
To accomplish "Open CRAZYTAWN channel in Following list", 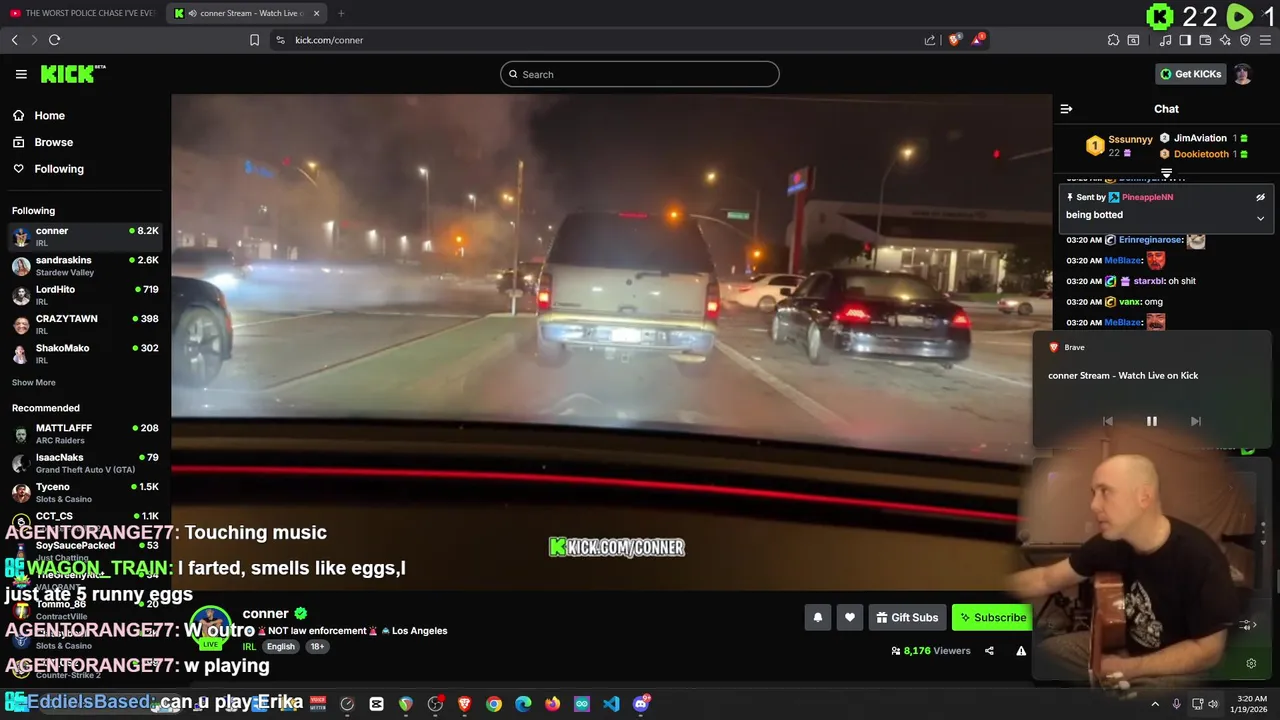I will [x=85, y=324].
